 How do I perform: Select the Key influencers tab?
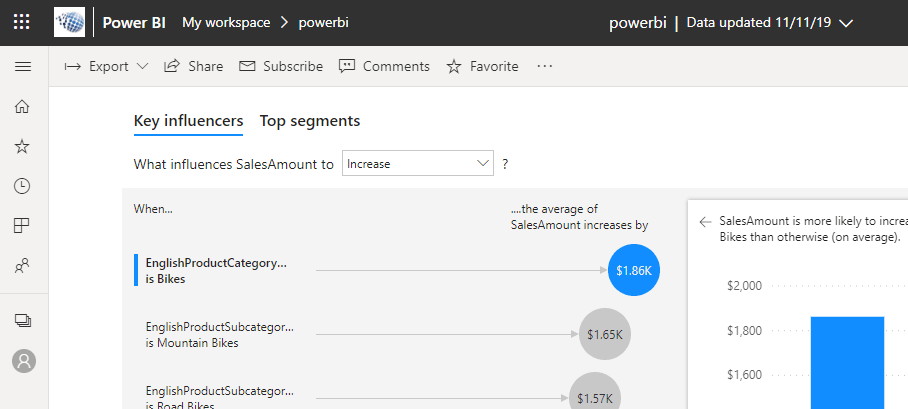pos(188,121)
